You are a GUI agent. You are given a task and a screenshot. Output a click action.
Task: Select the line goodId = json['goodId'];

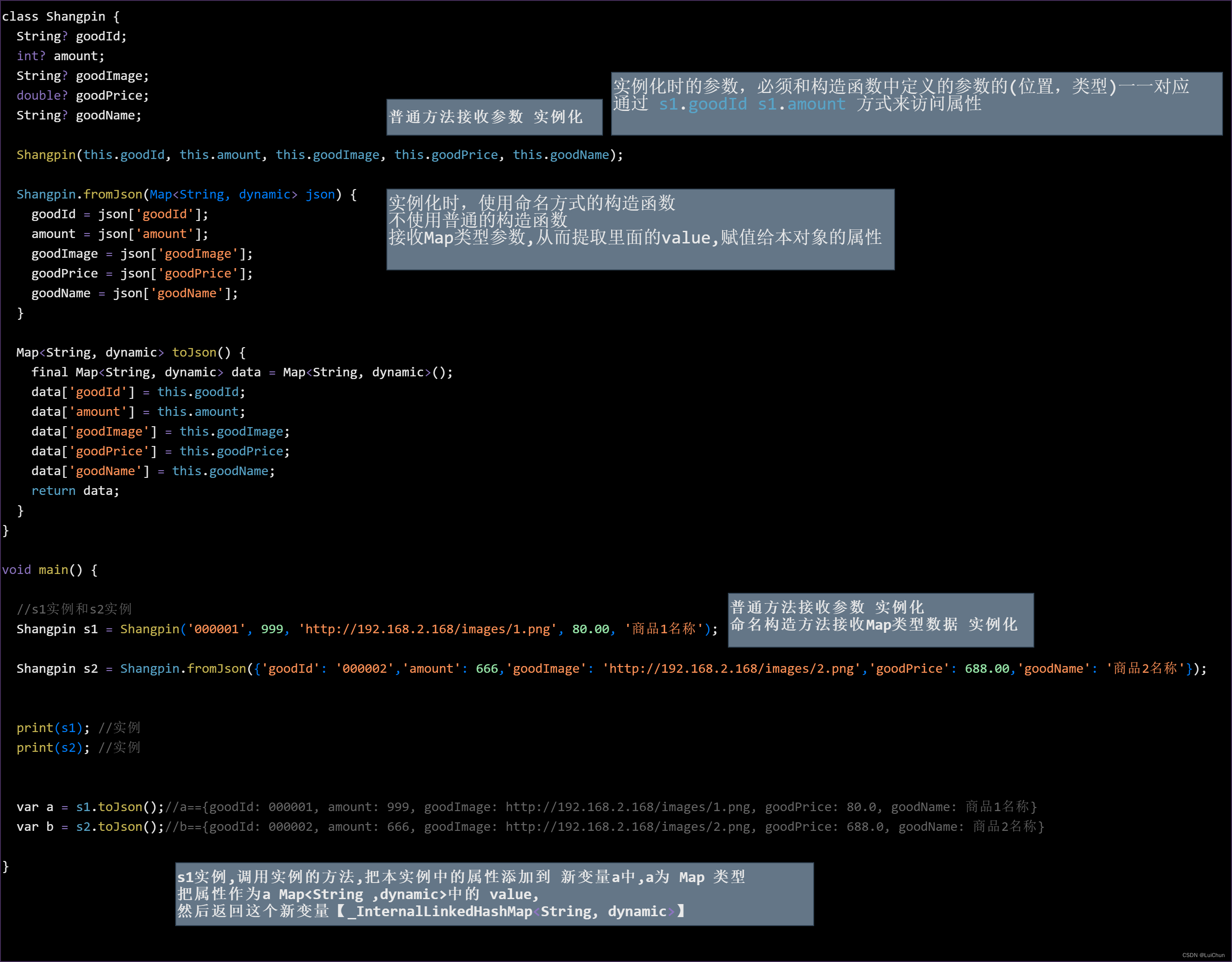(120, 214)
